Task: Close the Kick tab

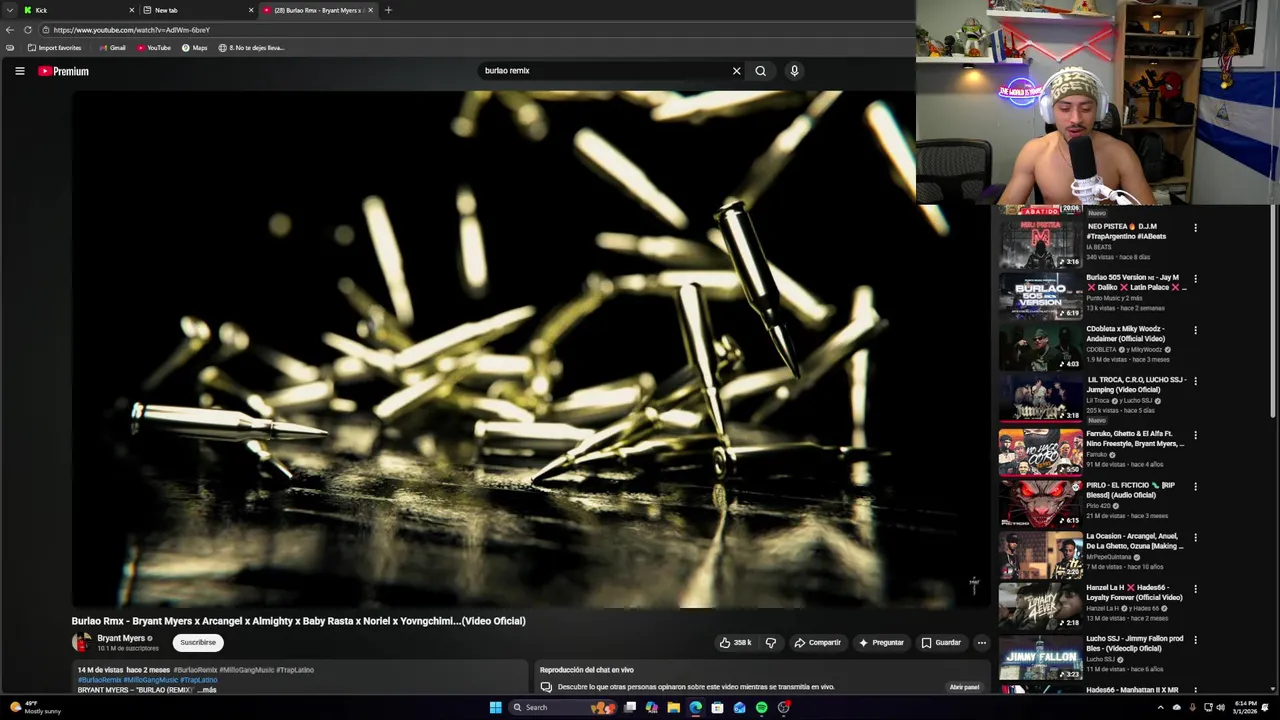Action: pyautogui.click(x=131, y=10)
